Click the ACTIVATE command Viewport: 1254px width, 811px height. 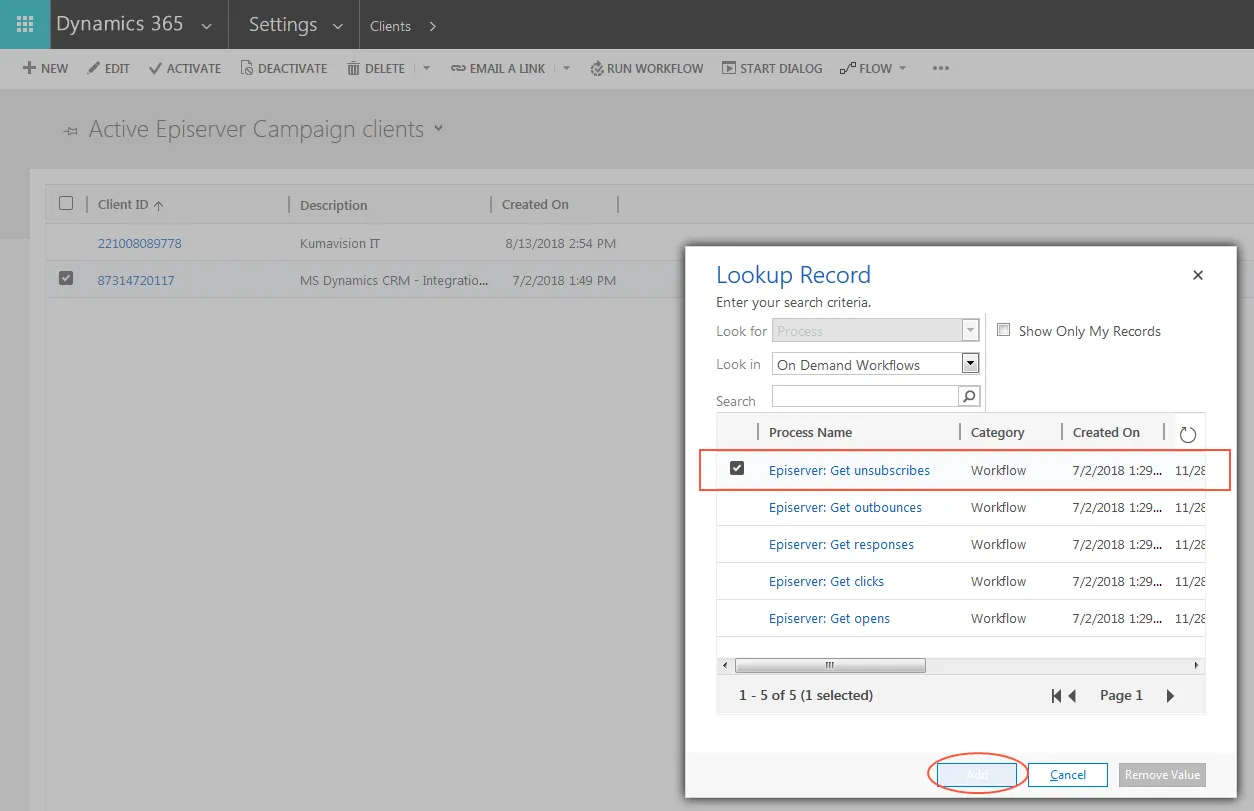pyautogui.click(x=185, y=68)
